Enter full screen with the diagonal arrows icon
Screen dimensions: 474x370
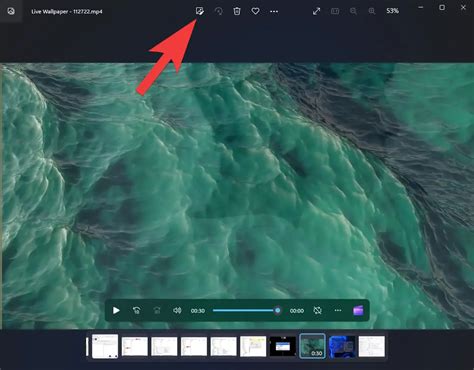(316, 11)
